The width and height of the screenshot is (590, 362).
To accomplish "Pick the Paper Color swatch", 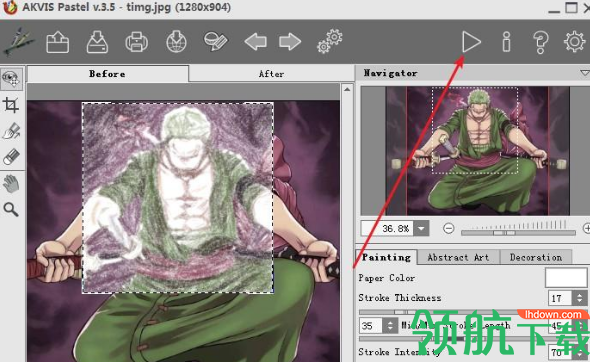I will [x=566, y=278].
